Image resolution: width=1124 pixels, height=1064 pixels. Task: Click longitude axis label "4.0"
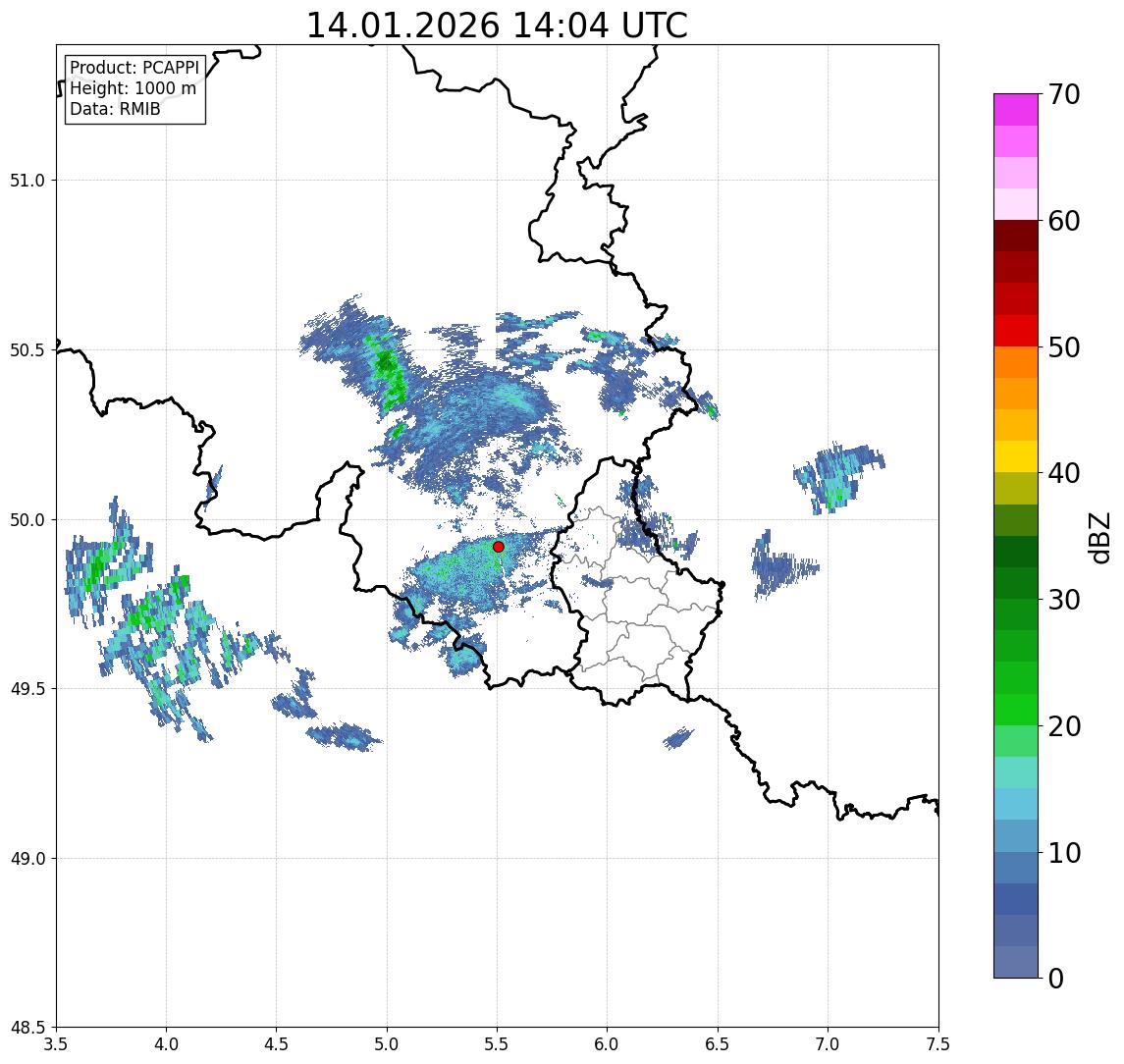(166, 1044)
